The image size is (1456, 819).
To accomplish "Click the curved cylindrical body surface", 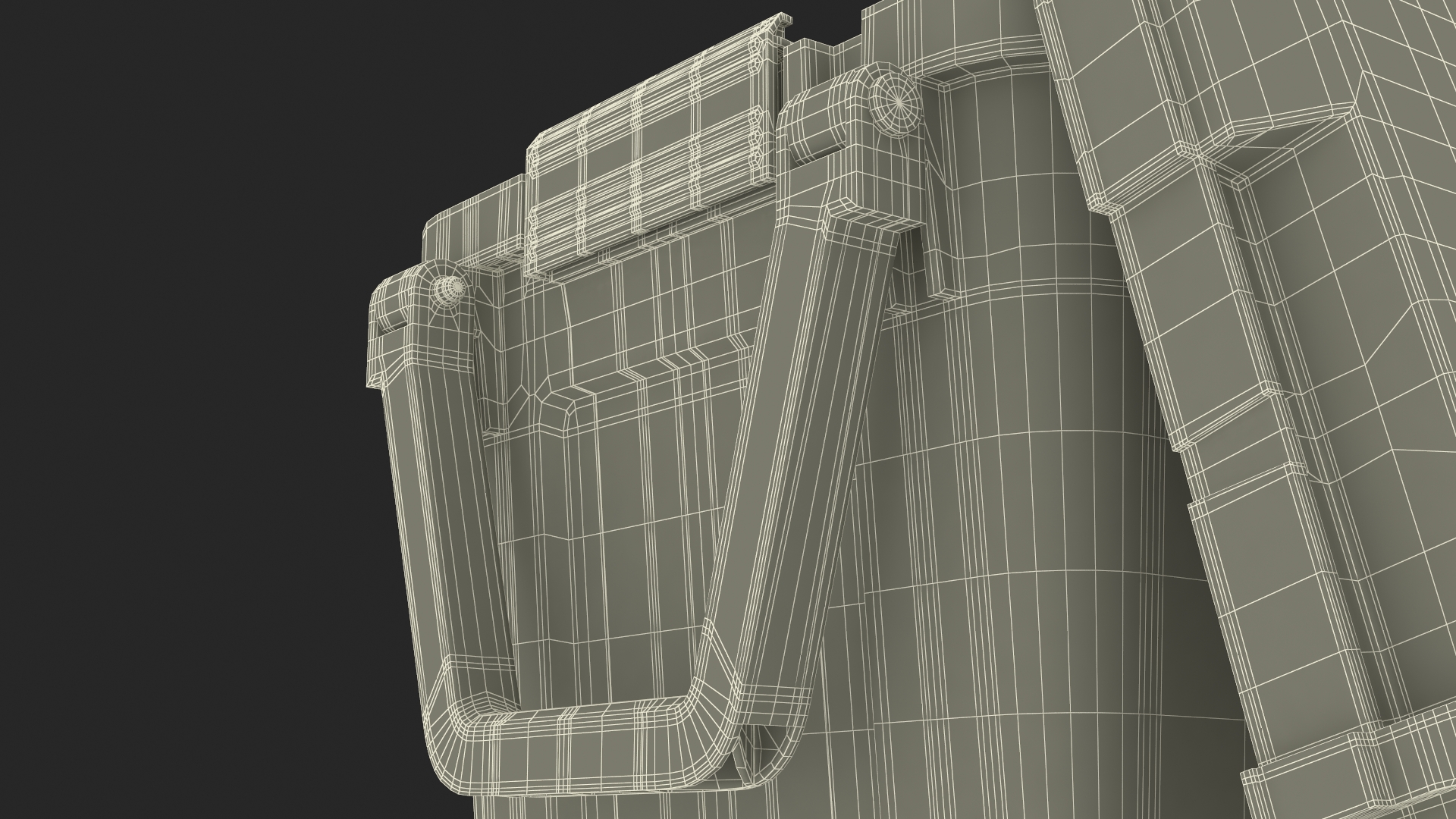I will [1024, 531].
